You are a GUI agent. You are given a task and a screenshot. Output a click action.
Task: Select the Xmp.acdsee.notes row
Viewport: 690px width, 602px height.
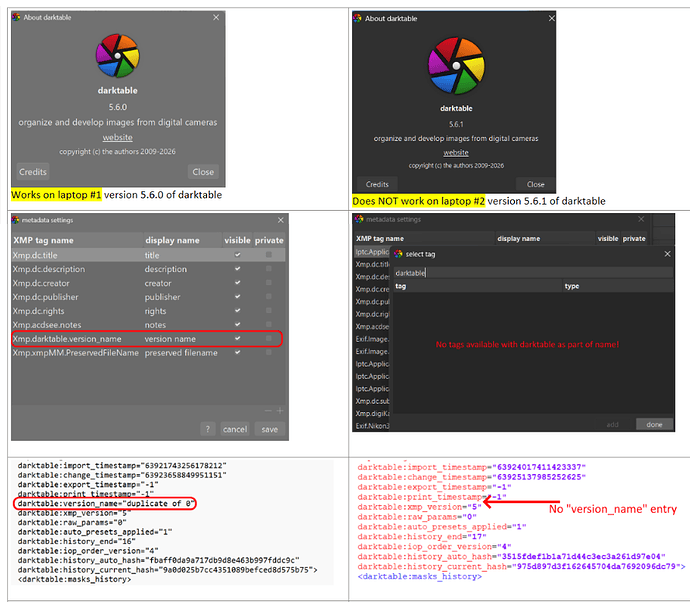(148, 325)
